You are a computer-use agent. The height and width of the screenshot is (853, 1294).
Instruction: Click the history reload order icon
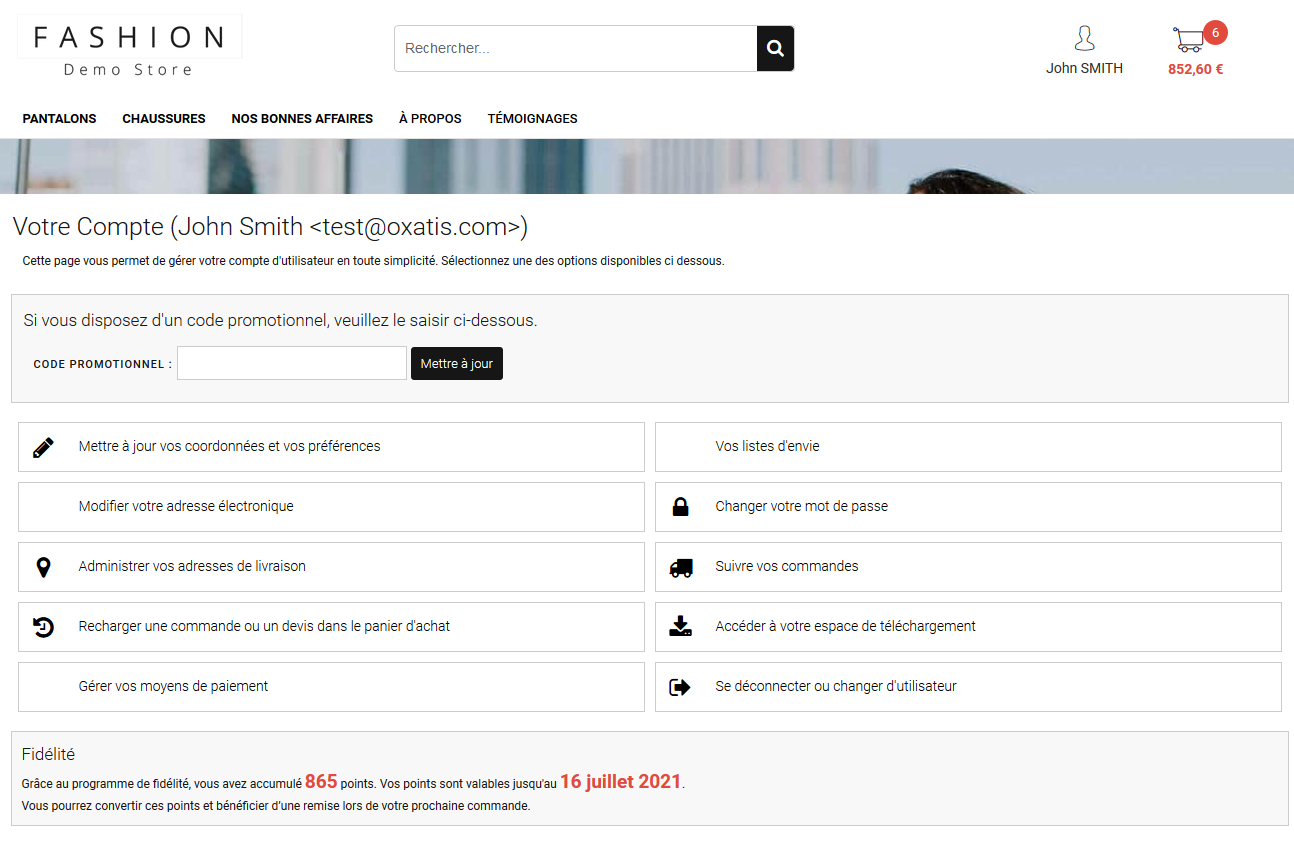(43, 627)
